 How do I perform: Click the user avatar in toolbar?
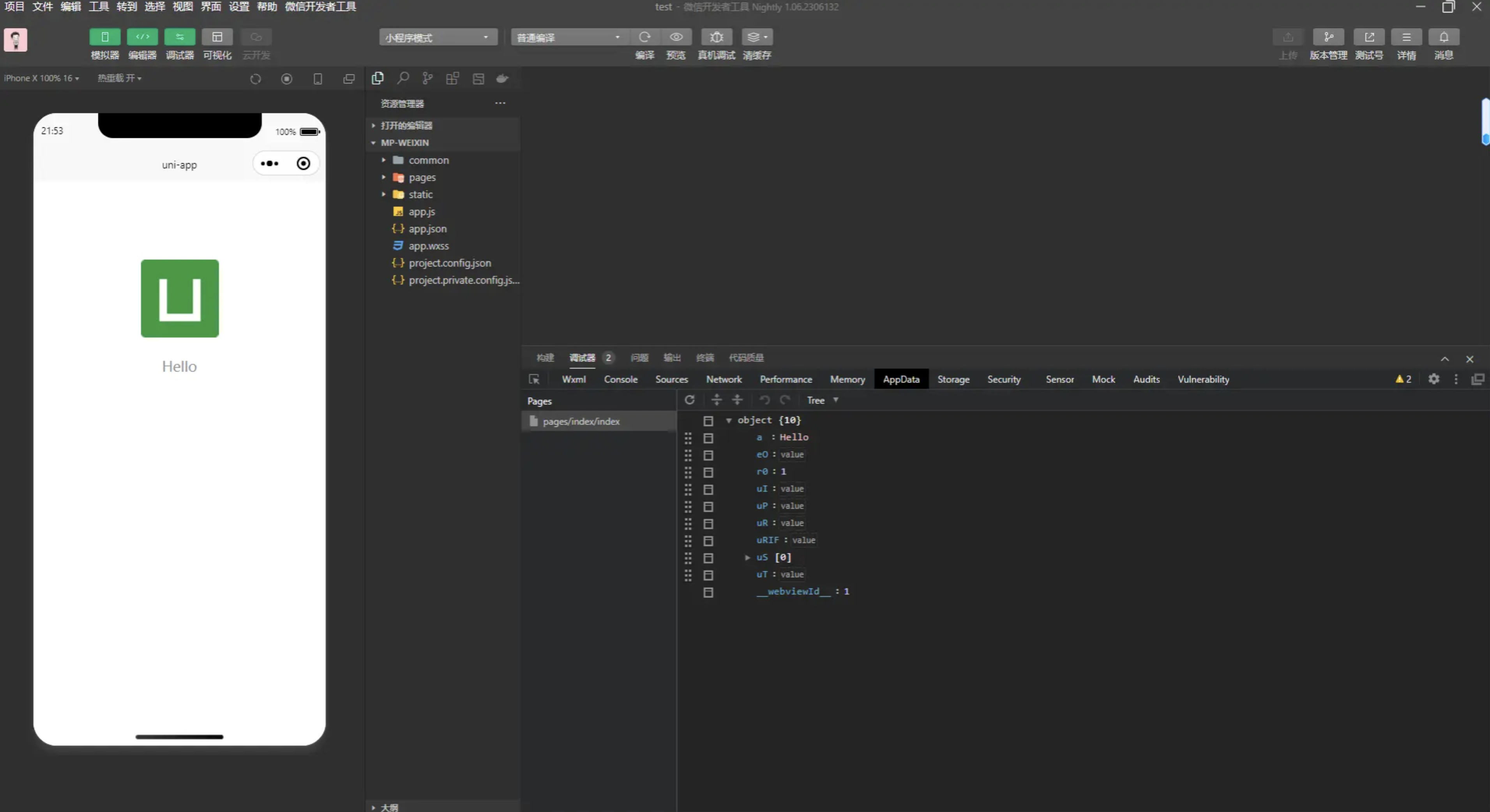point(16,40)
